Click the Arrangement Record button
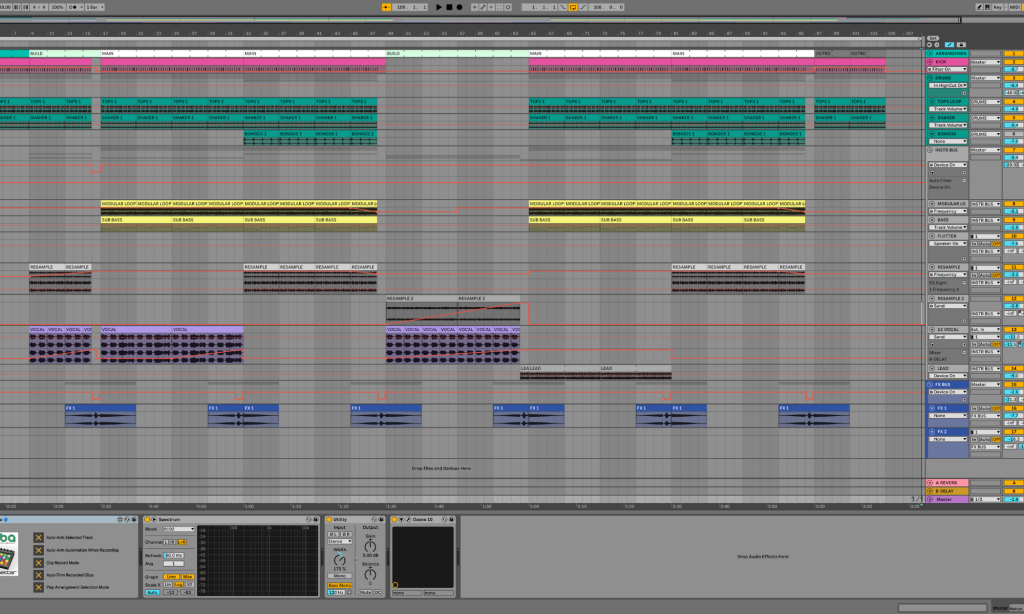 pos(459,7)
